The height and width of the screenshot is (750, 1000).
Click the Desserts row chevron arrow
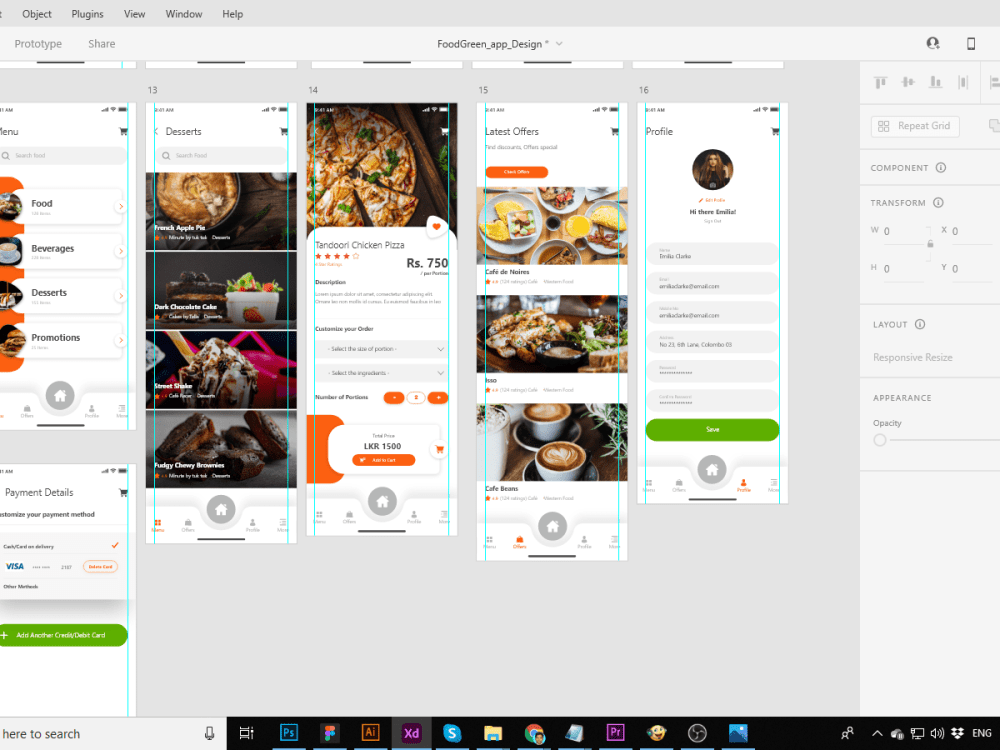point(120,296)
